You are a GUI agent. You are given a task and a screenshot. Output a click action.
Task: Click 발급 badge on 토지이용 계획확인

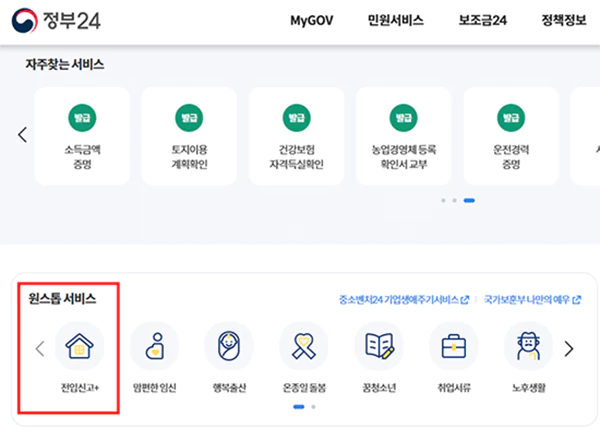pyautogui.click(x=189, y=117)
